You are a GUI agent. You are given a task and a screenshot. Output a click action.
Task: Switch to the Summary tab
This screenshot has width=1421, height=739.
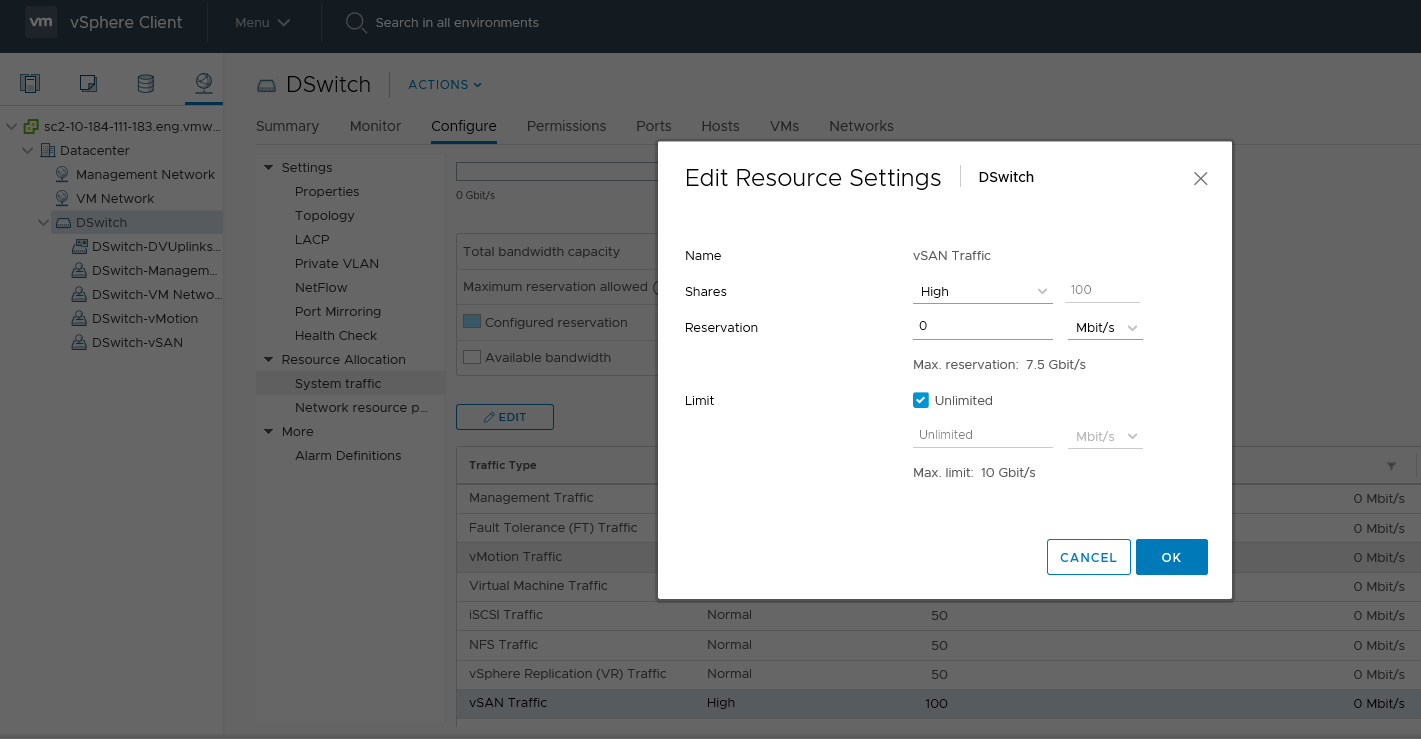coord(287,126)
